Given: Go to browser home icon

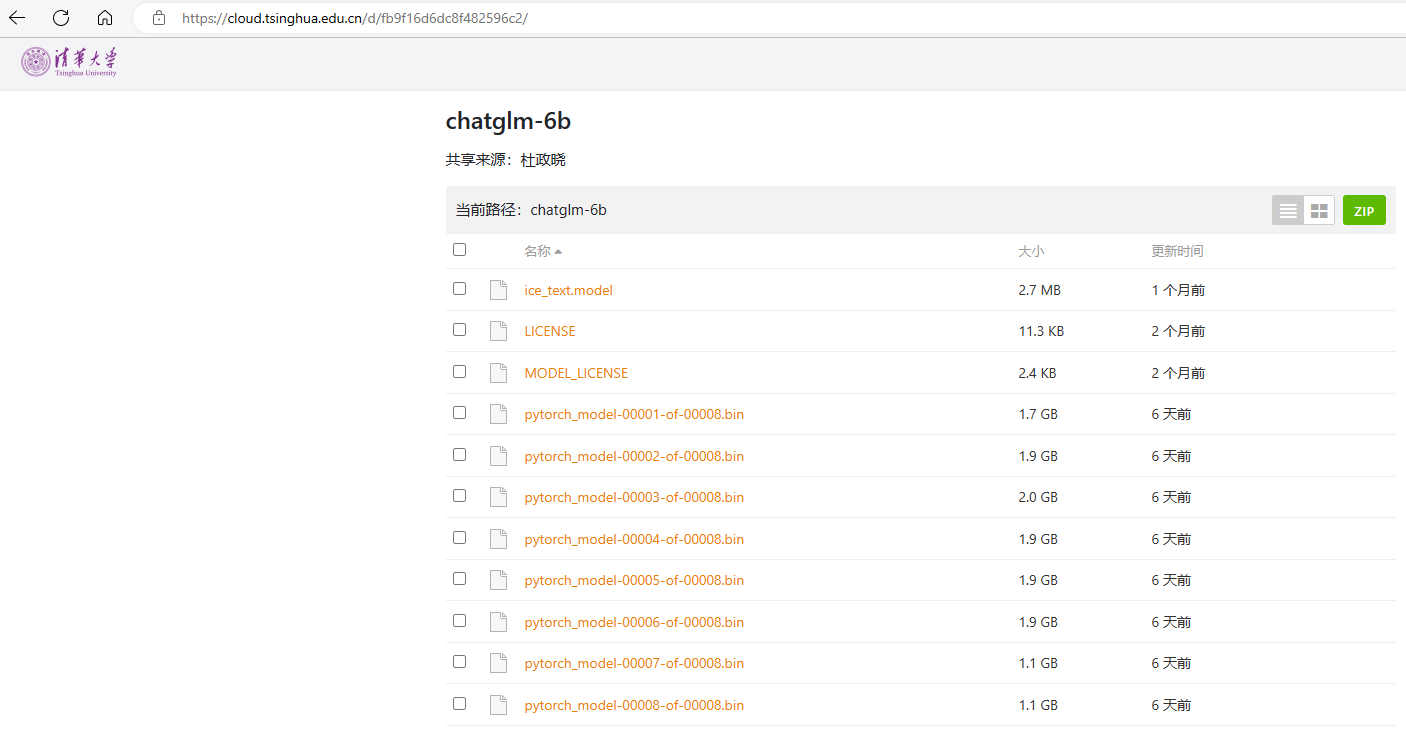Looking at the screenshot, I should tap(105, 18).
